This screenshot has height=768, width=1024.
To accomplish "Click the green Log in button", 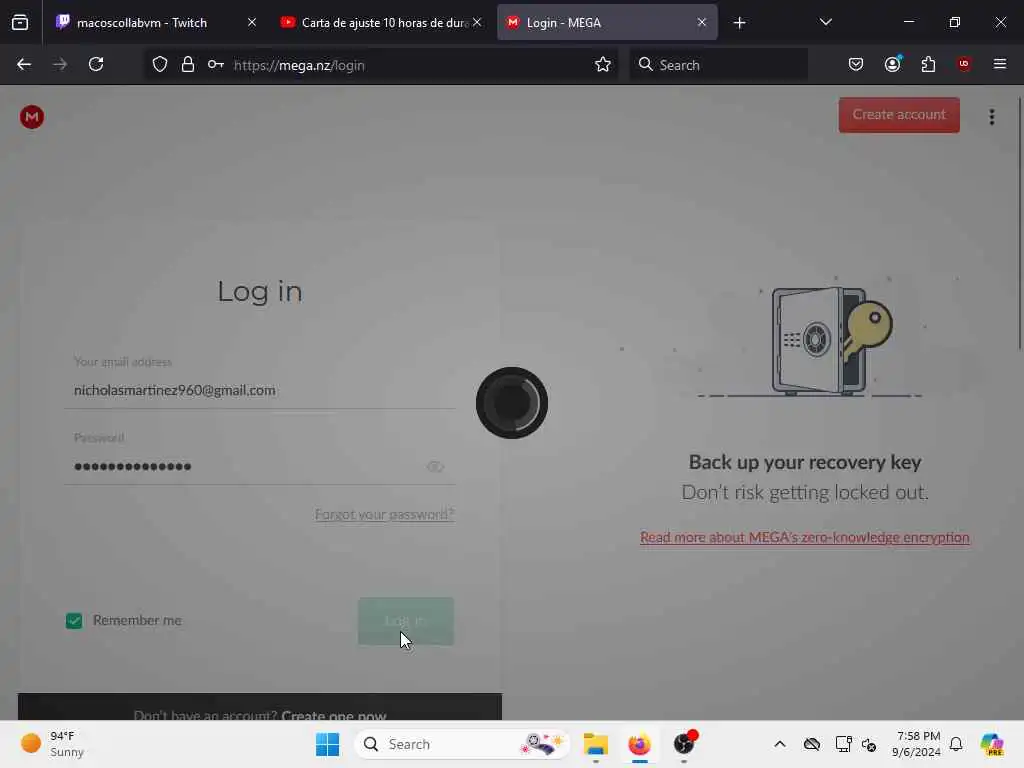I will tap(406, 621).
